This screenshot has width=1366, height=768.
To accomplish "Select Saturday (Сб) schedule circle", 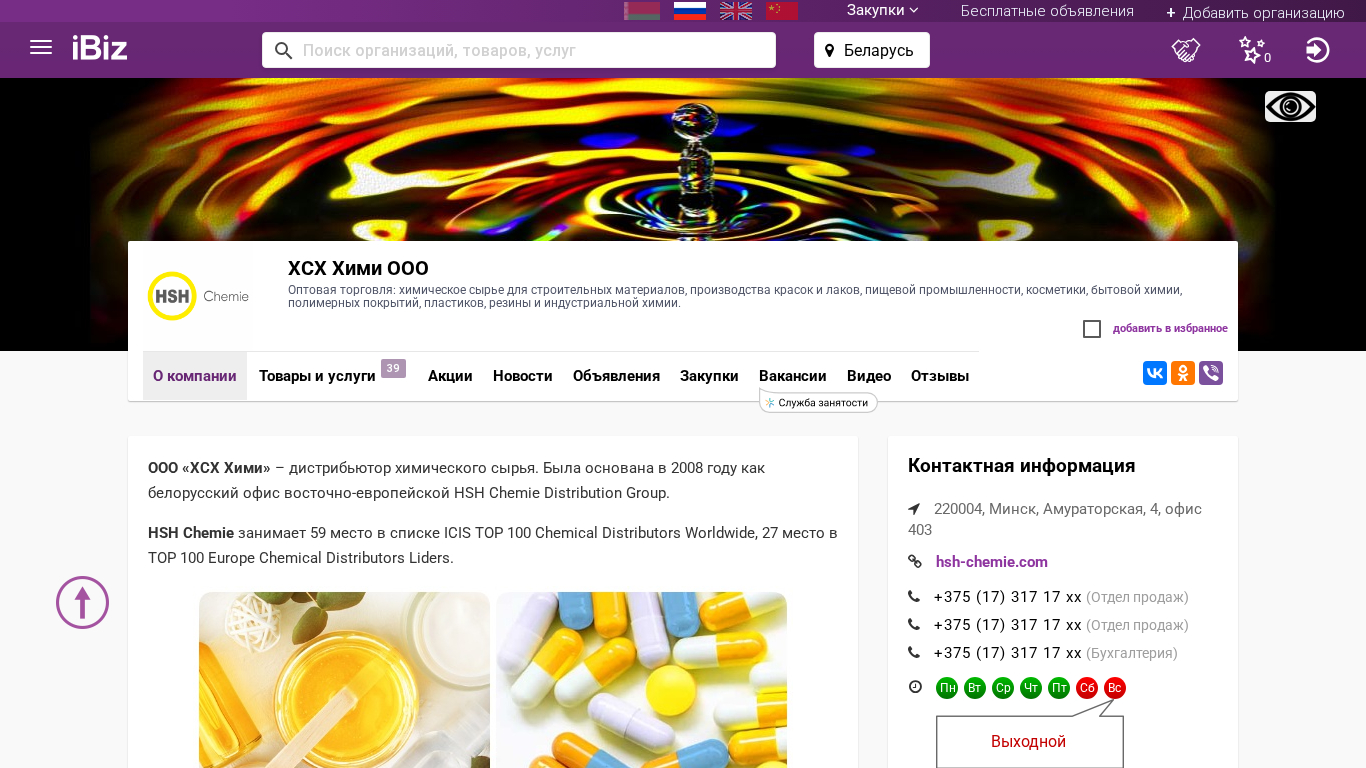I will [1087, 688].
